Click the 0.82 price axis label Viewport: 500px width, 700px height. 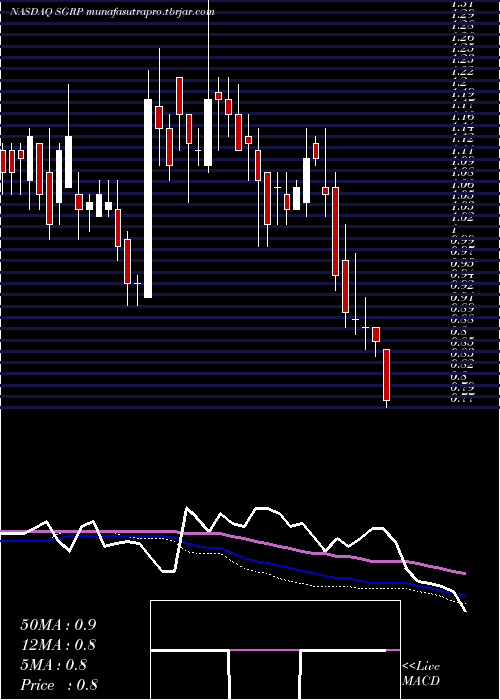463,365
